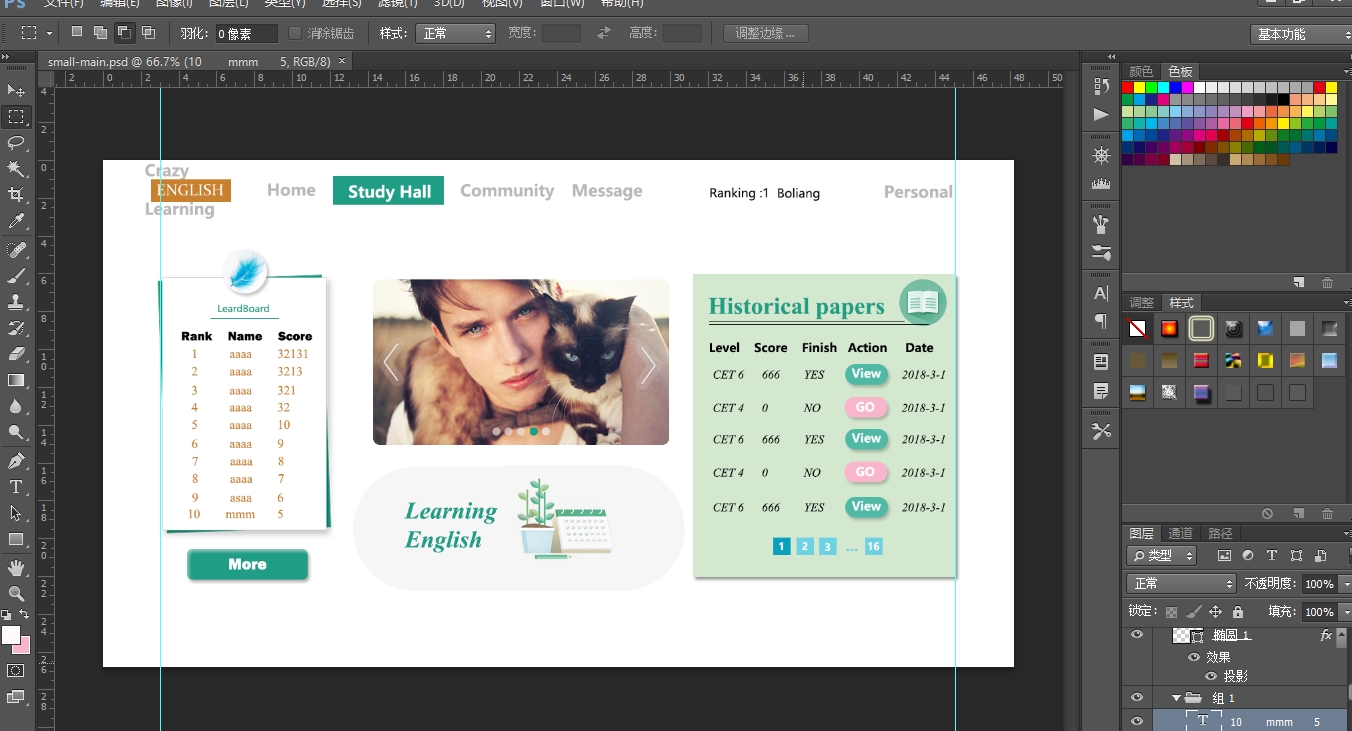The image size is (1352, 731).
Task: Pick the red swatch in 色板 panel
Action: tap(1128, 88)
